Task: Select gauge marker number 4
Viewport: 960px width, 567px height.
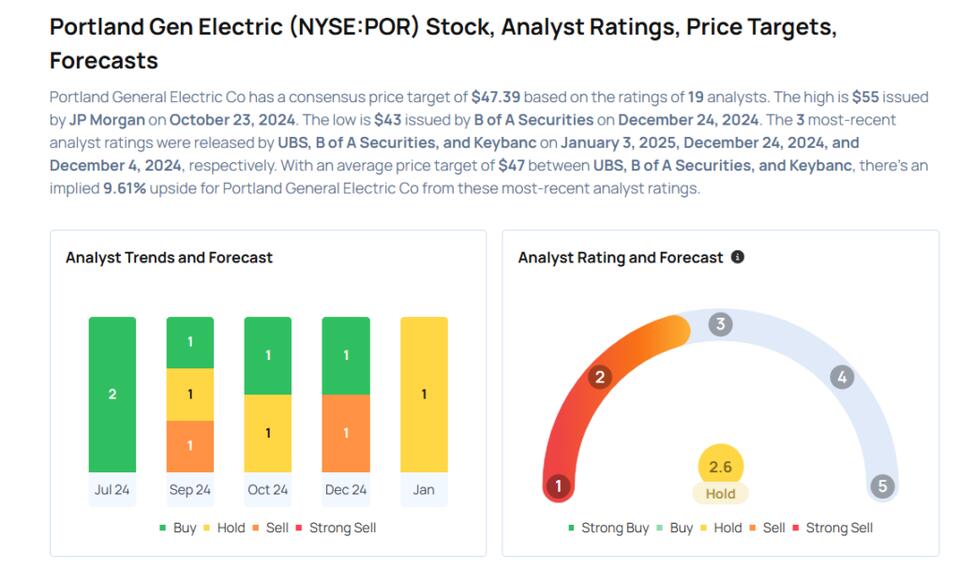Action: click(842, 377)
